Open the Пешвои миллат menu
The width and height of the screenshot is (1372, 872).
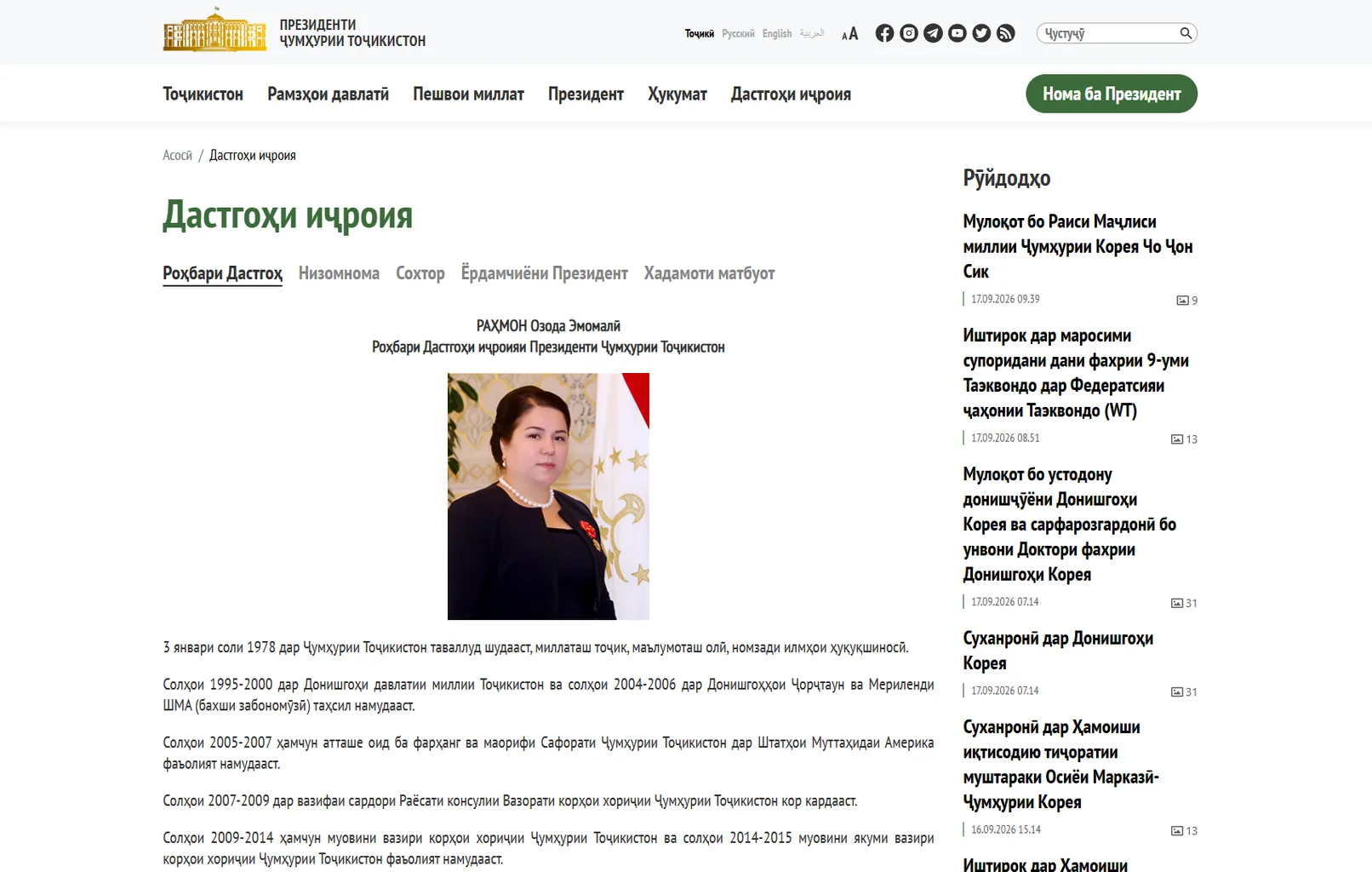468,95
